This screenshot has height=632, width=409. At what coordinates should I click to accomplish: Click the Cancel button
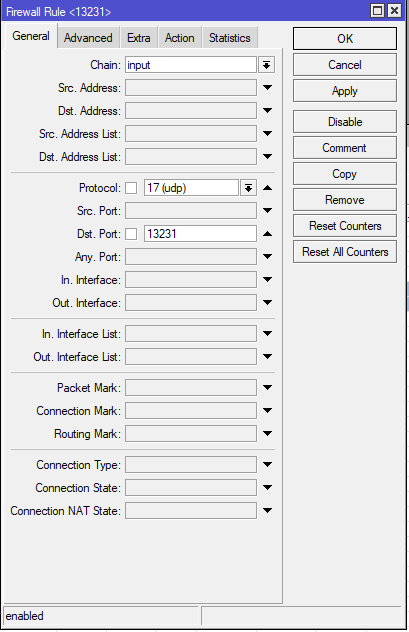pyautogui.click(x=345, y=65)
